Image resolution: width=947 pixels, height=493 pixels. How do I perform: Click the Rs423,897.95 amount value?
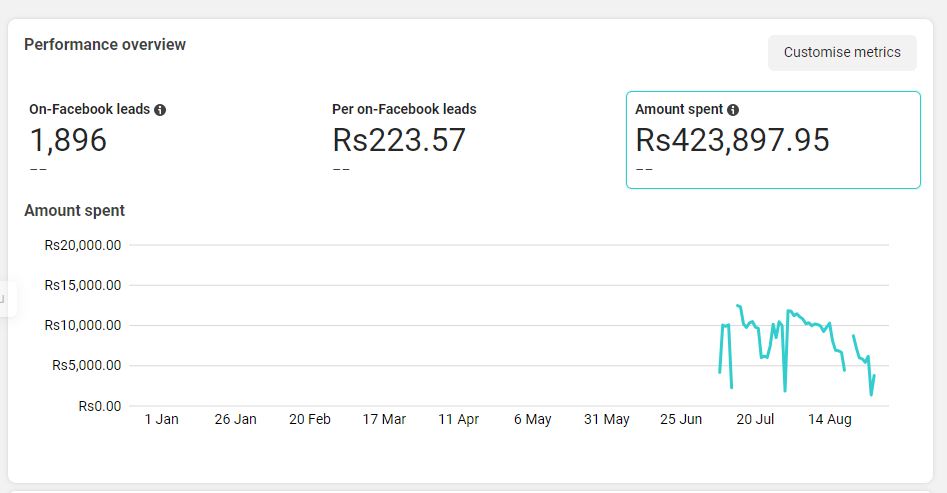click(733, 140)
